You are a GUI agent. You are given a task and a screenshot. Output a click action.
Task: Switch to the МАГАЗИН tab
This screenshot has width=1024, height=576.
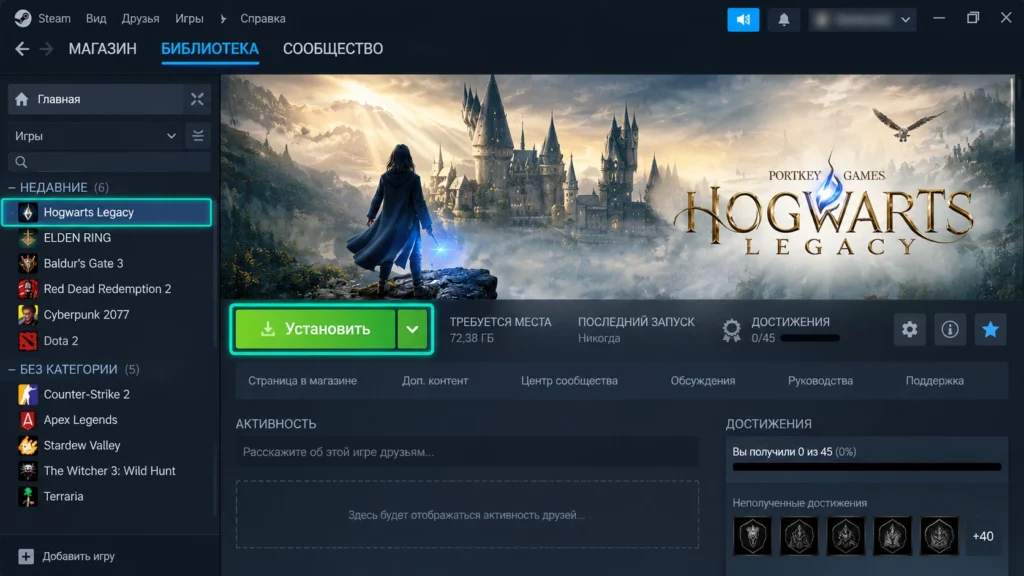pos(103,49)
